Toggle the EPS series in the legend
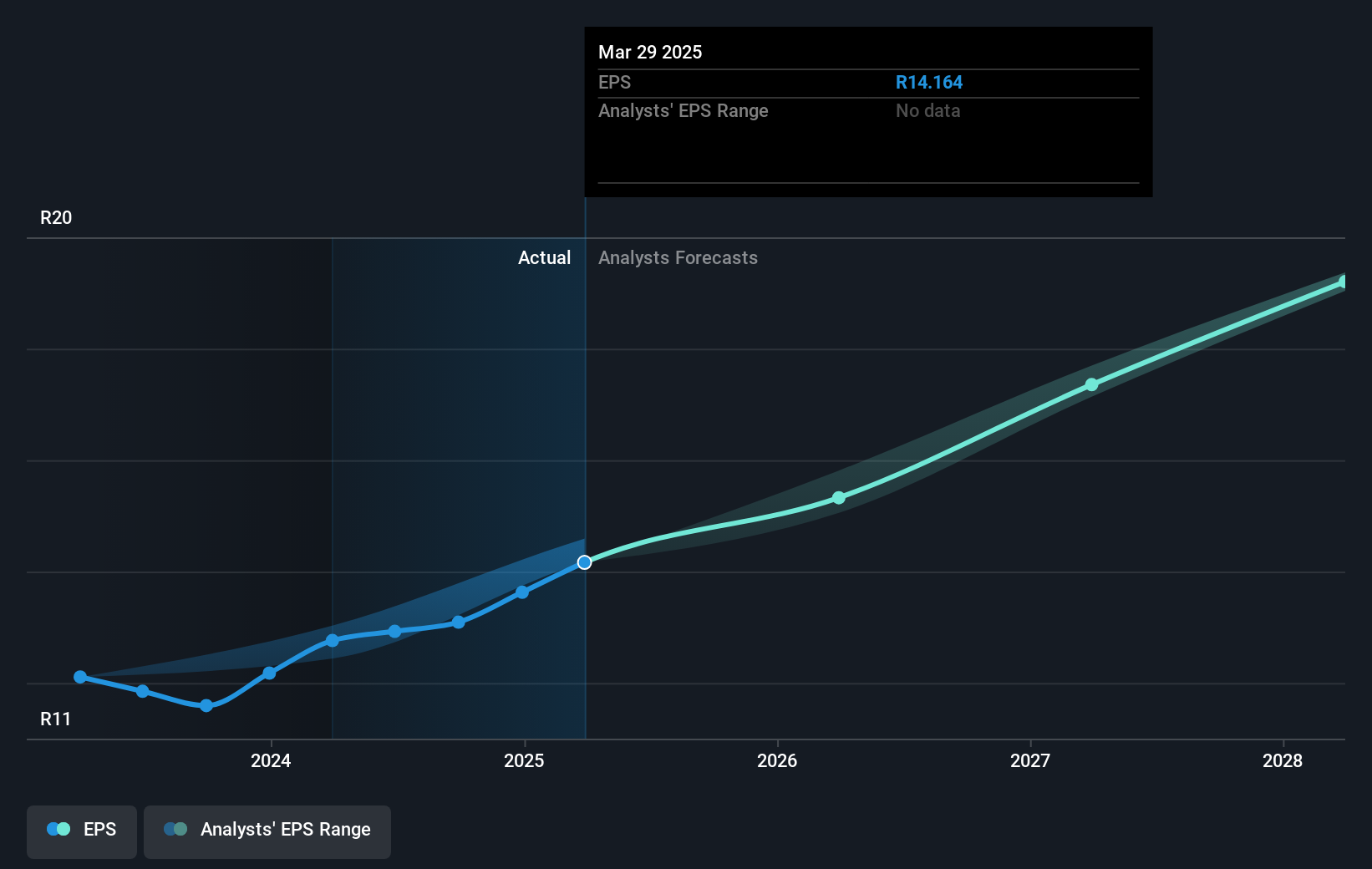This screenshot has width=1372, height=869. coord(81,831)
